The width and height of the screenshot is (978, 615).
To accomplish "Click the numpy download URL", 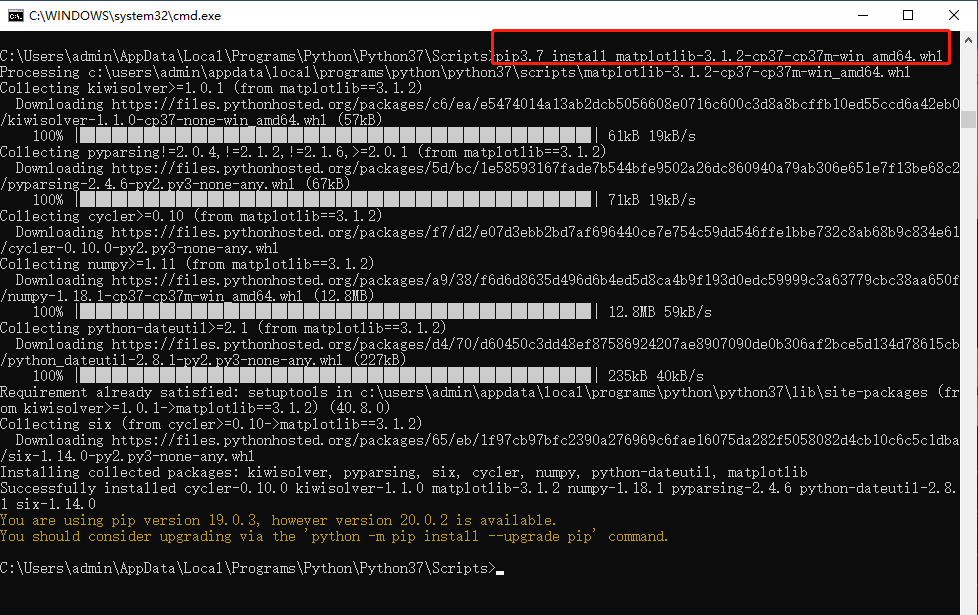I will click(x=535, y=280).
